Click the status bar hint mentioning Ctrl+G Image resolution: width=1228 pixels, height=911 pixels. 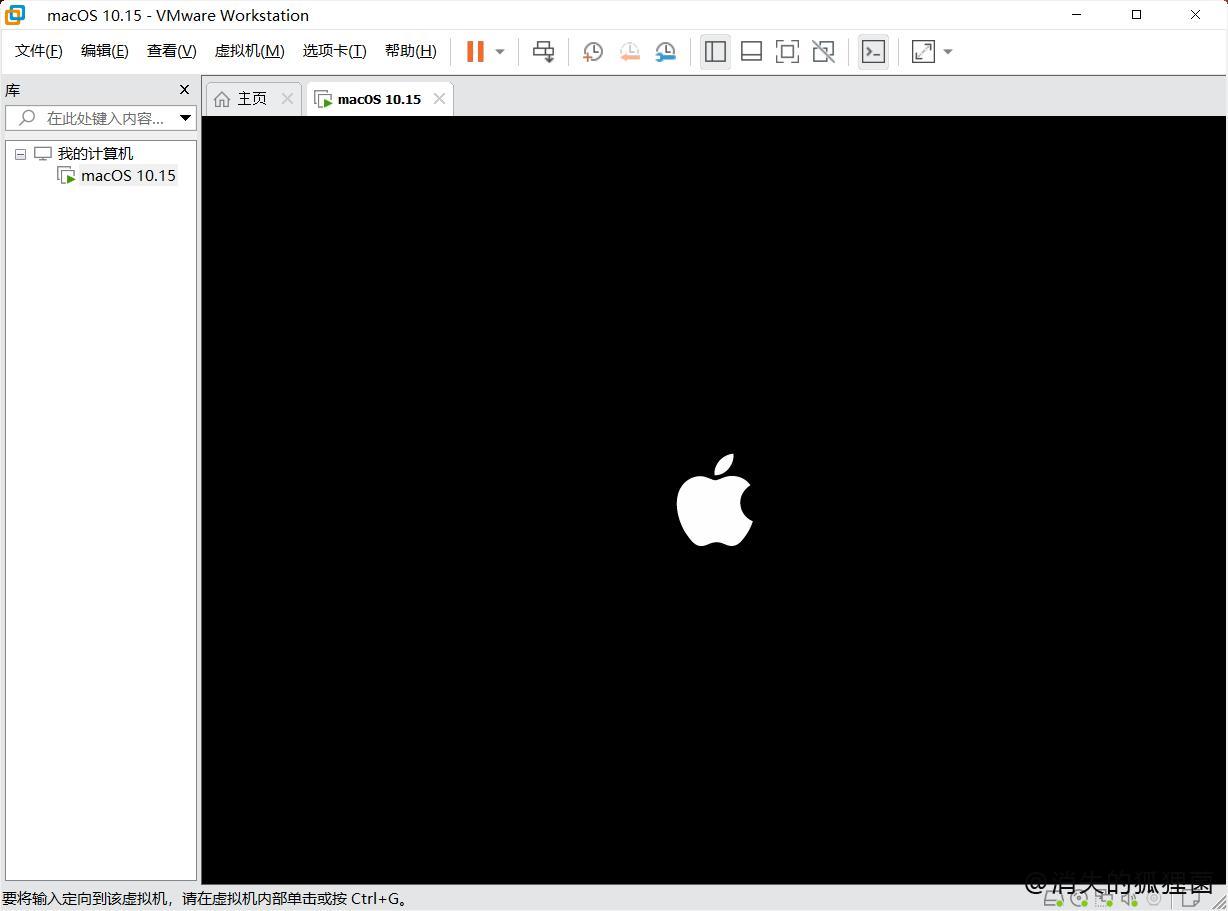tap(205, 899)
